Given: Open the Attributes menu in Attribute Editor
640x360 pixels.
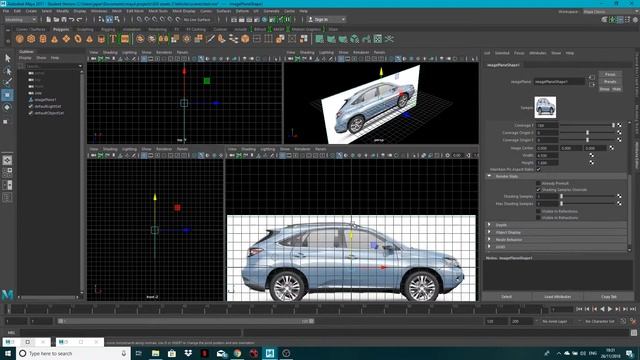Looking at the screenshot, I should point(538,53).
